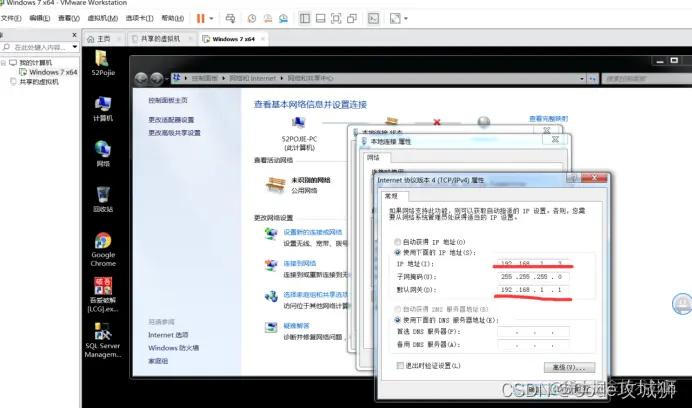Select the 自动获得 IP 地址 radio button

[397, 242]
